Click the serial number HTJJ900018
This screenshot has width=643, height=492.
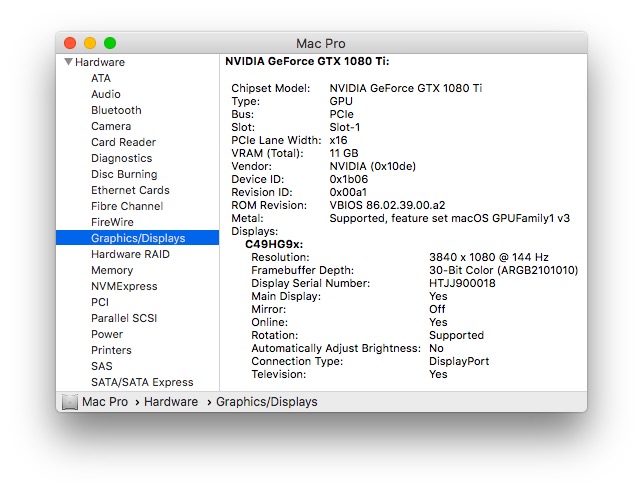pyautogui.click(x=462, y=283)
